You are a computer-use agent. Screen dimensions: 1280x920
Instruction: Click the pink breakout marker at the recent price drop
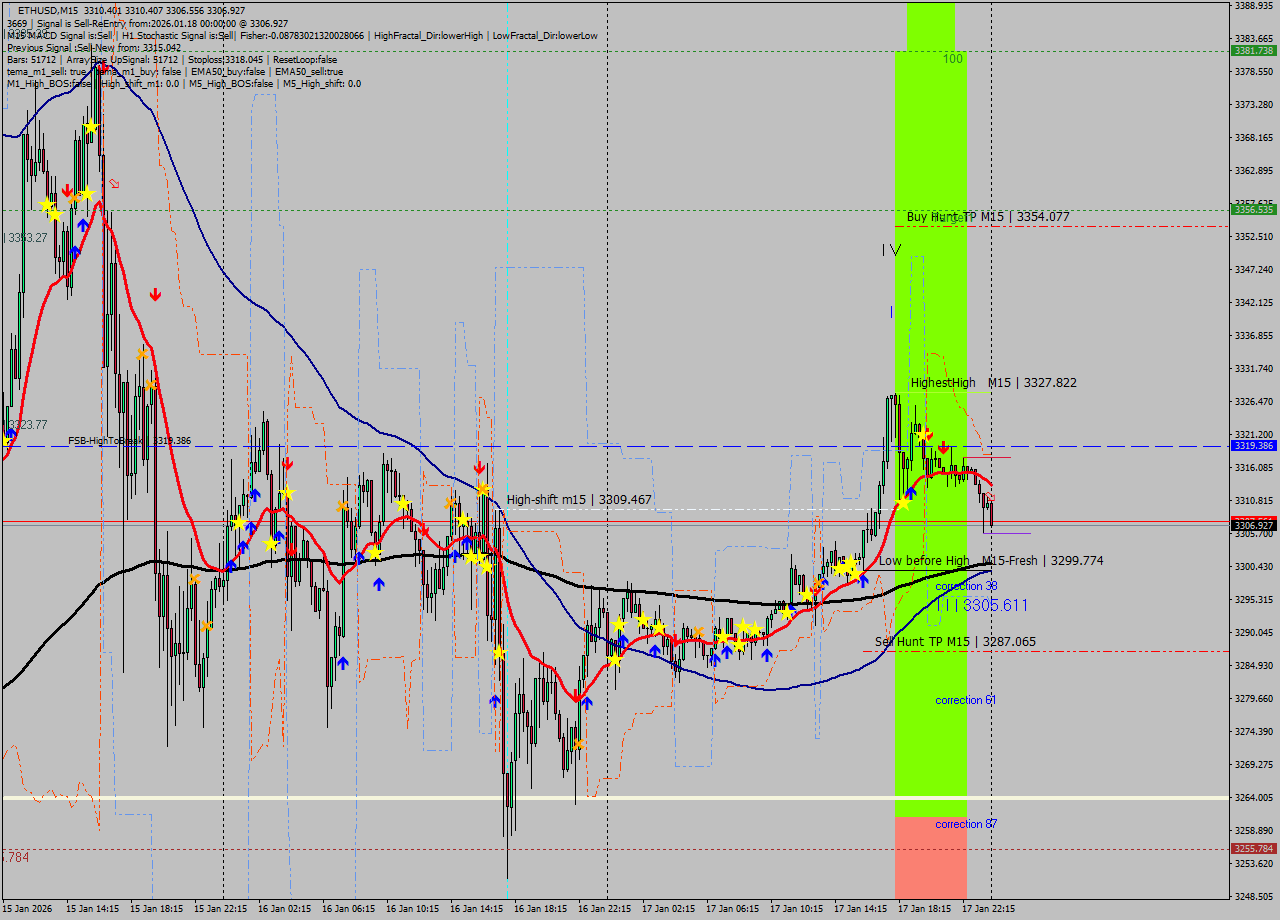(990, 496)
